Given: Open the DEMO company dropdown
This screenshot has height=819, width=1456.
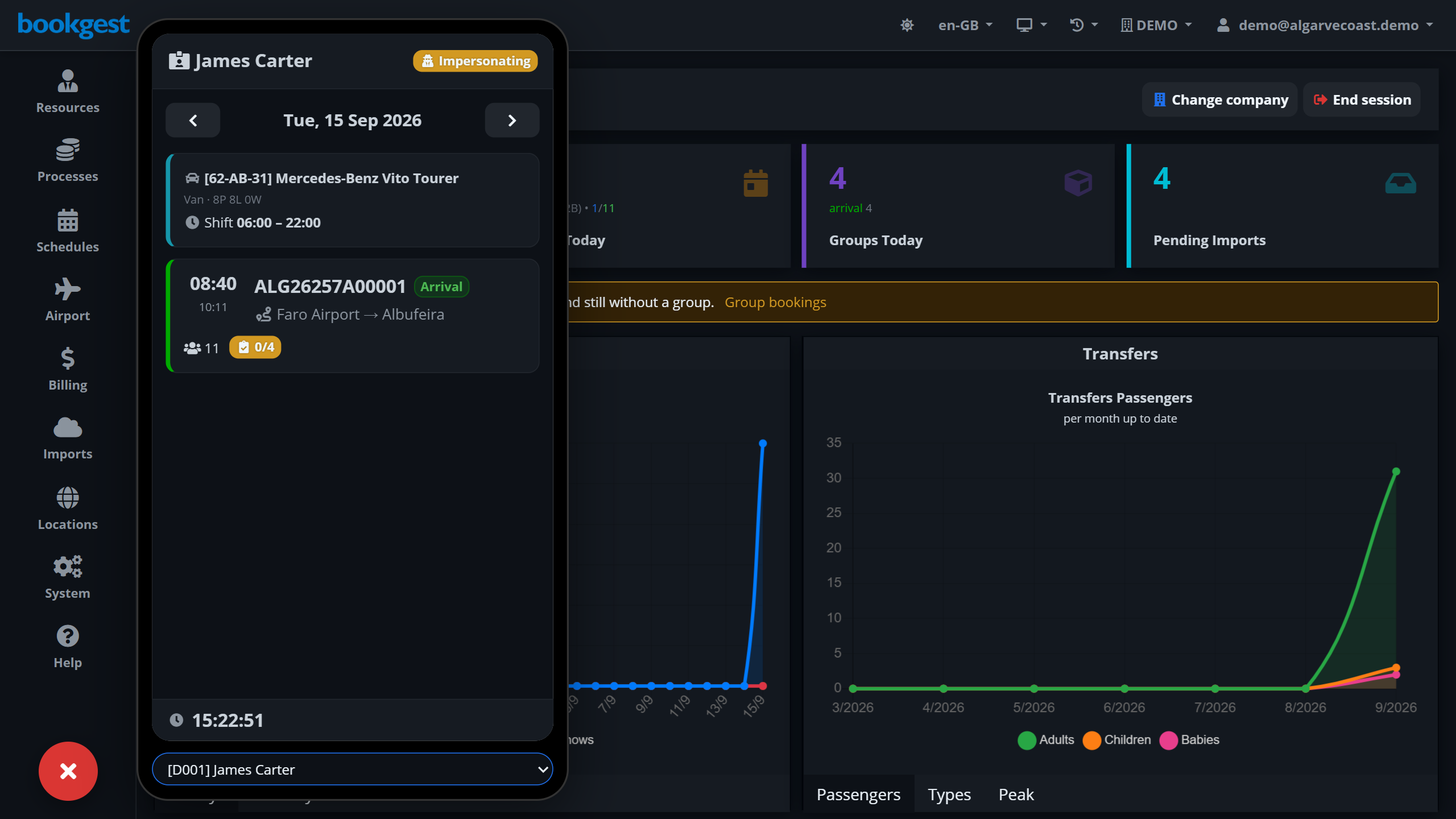Looking at the screenshot, I should [1156, 25].
